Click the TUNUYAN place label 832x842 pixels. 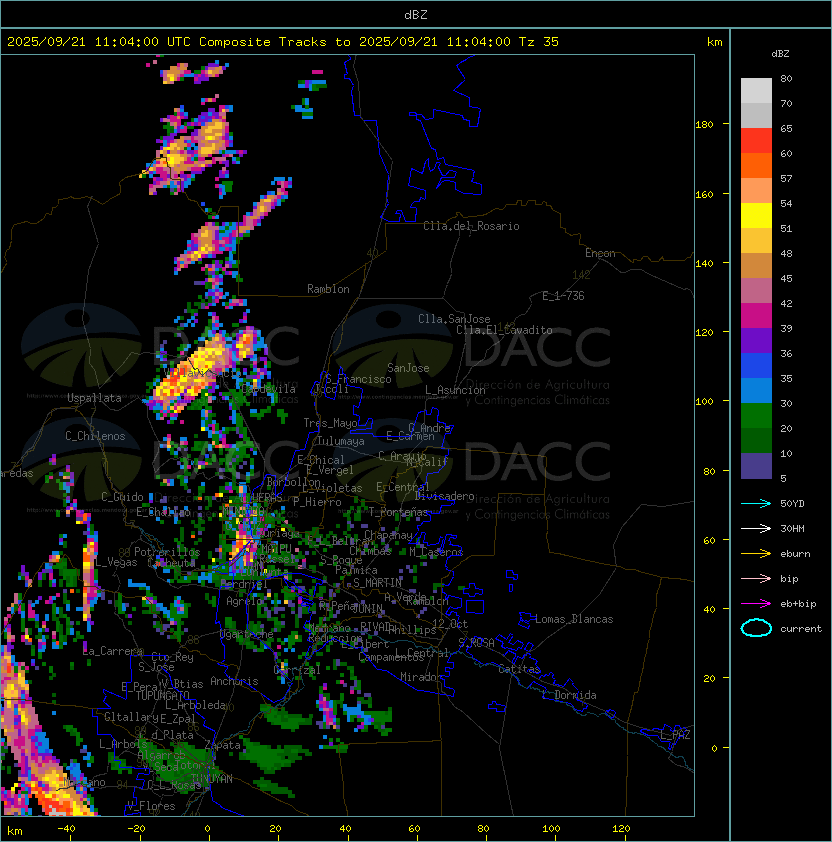click(212, 779)
